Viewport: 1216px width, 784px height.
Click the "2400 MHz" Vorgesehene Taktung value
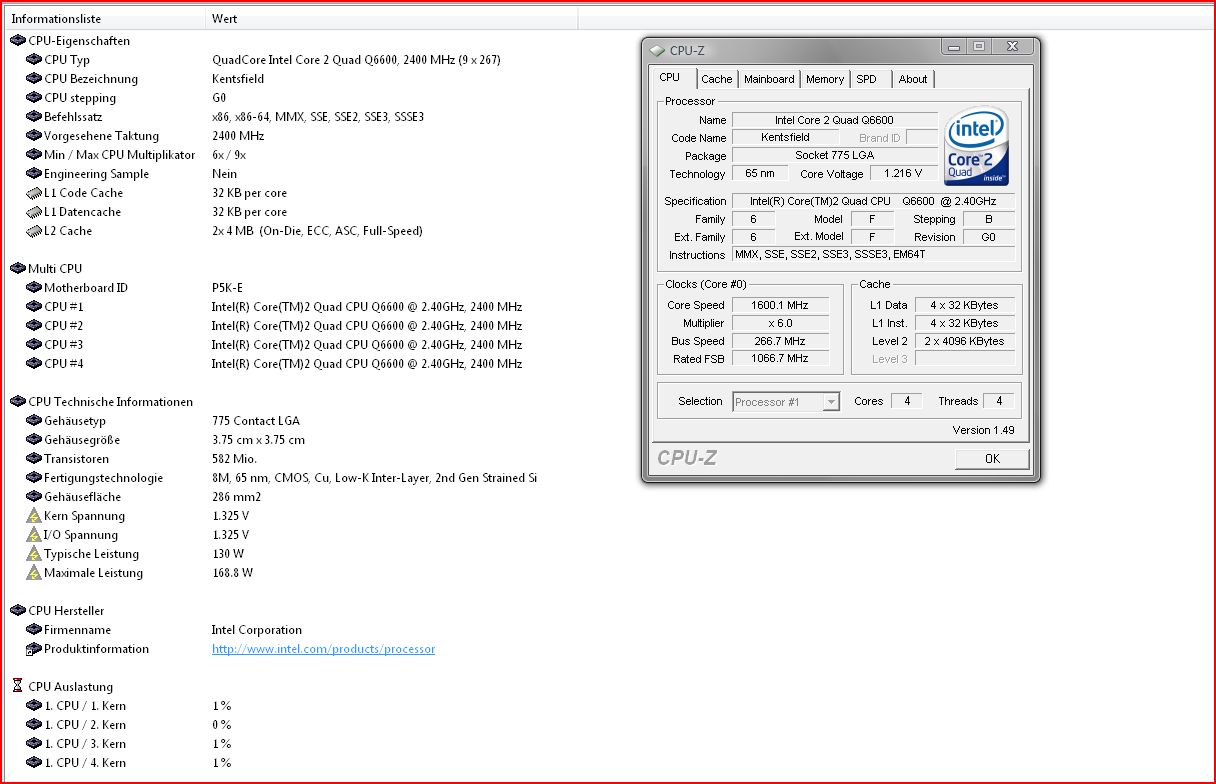[238, 136]
